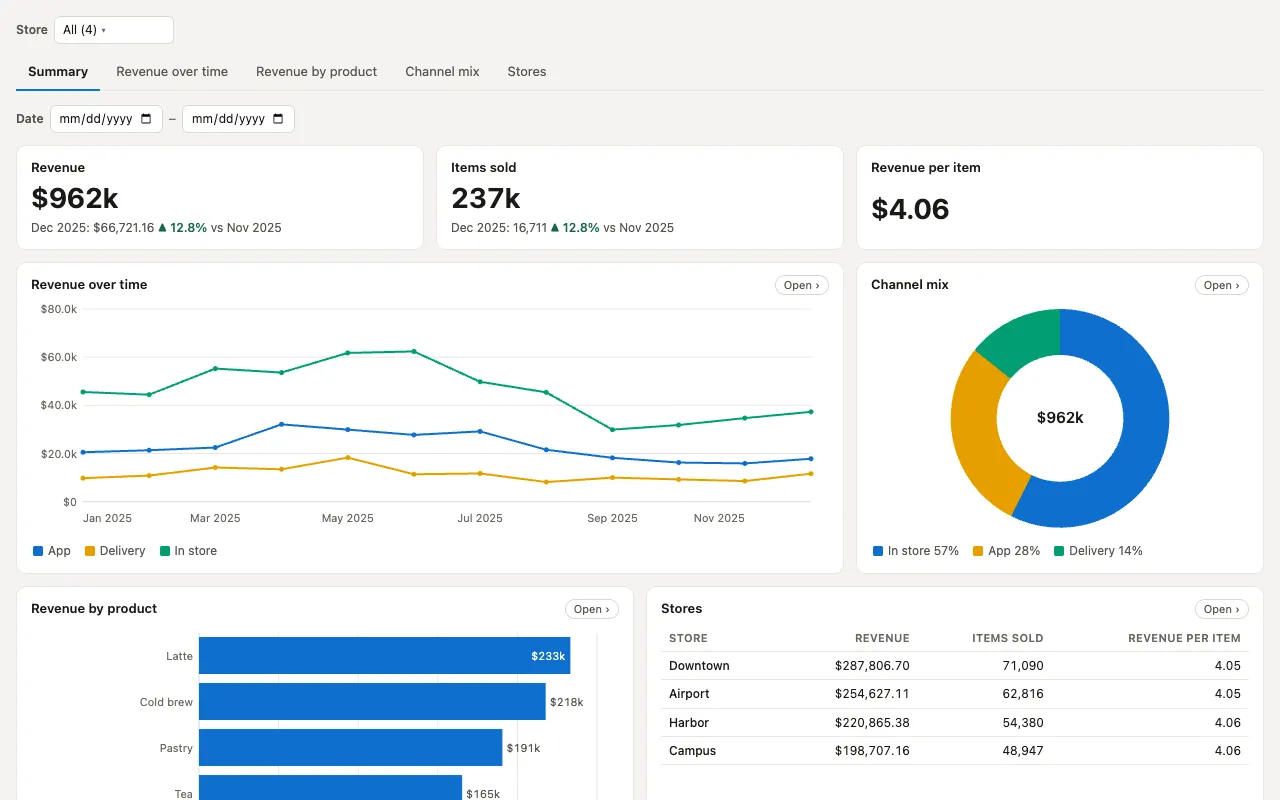Click the $218k Cold brew value label
Screen dimensions: 1280x800
pos(566,702)
